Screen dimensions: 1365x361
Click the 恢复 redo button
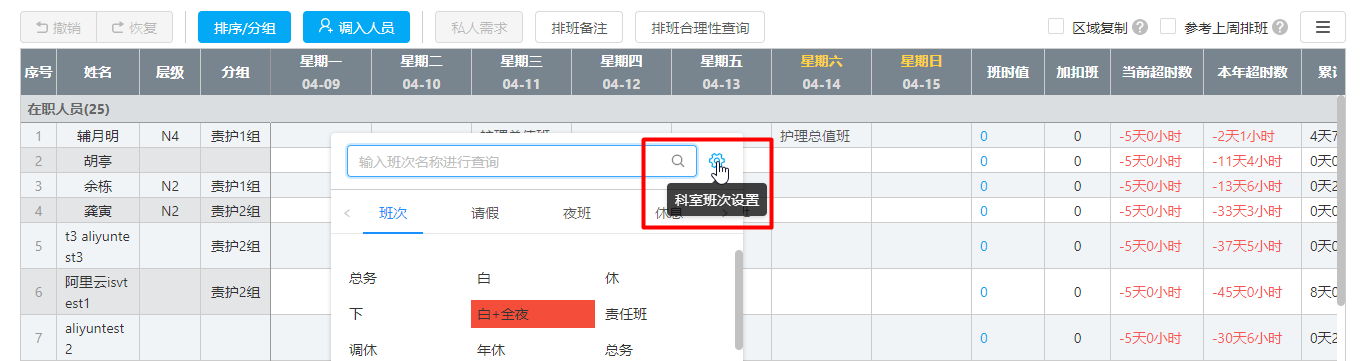135,27
